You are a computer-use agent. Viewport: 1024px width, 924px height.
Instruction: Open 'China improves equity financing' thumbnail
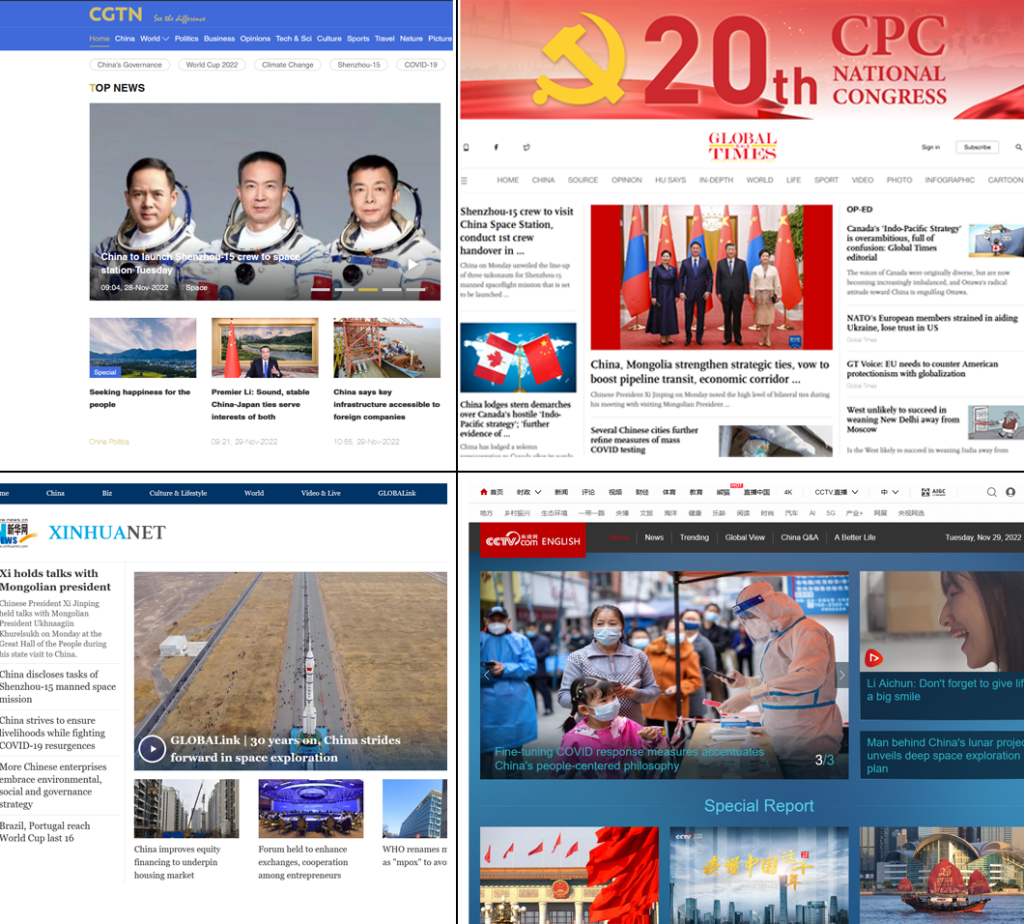click(x=187, y=808)
